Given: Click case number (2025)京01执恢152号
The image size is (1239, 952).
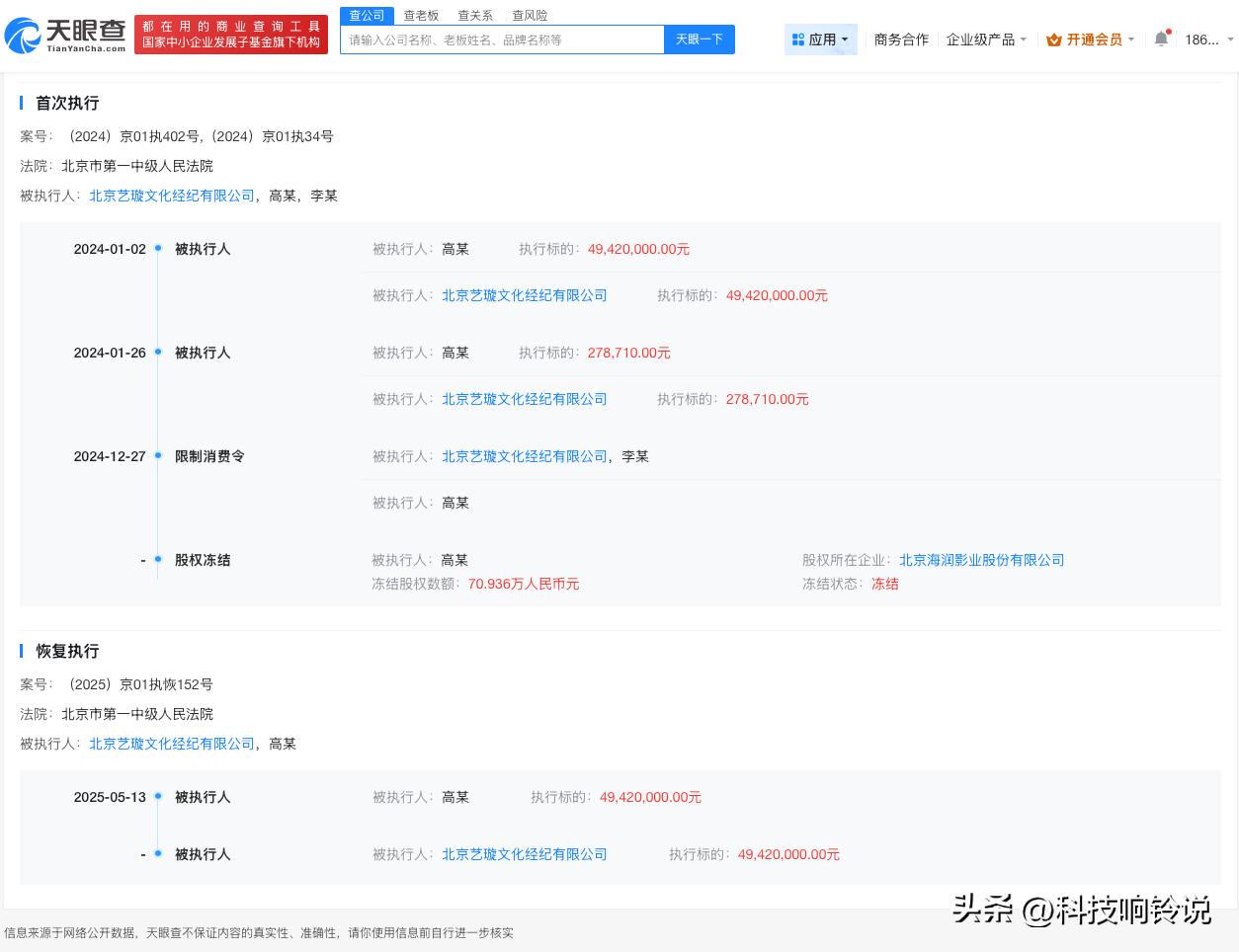Looking at the screenshot, I should click(x=137, y=684).
